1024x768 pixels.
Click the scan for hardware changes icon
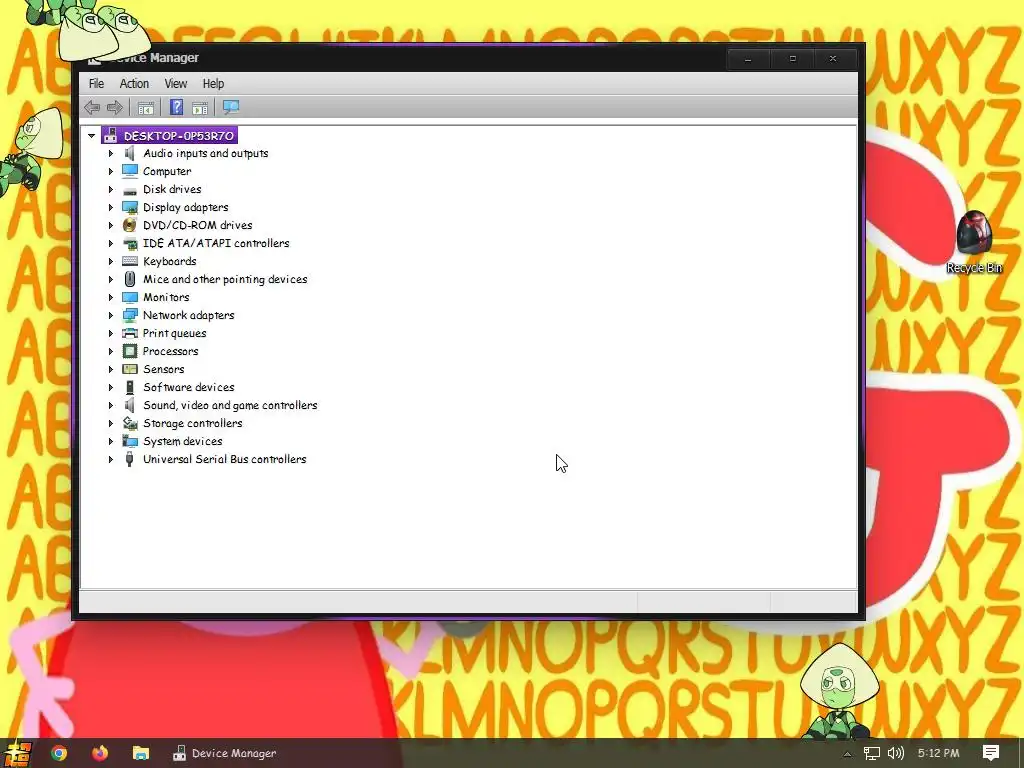[231, 107]
